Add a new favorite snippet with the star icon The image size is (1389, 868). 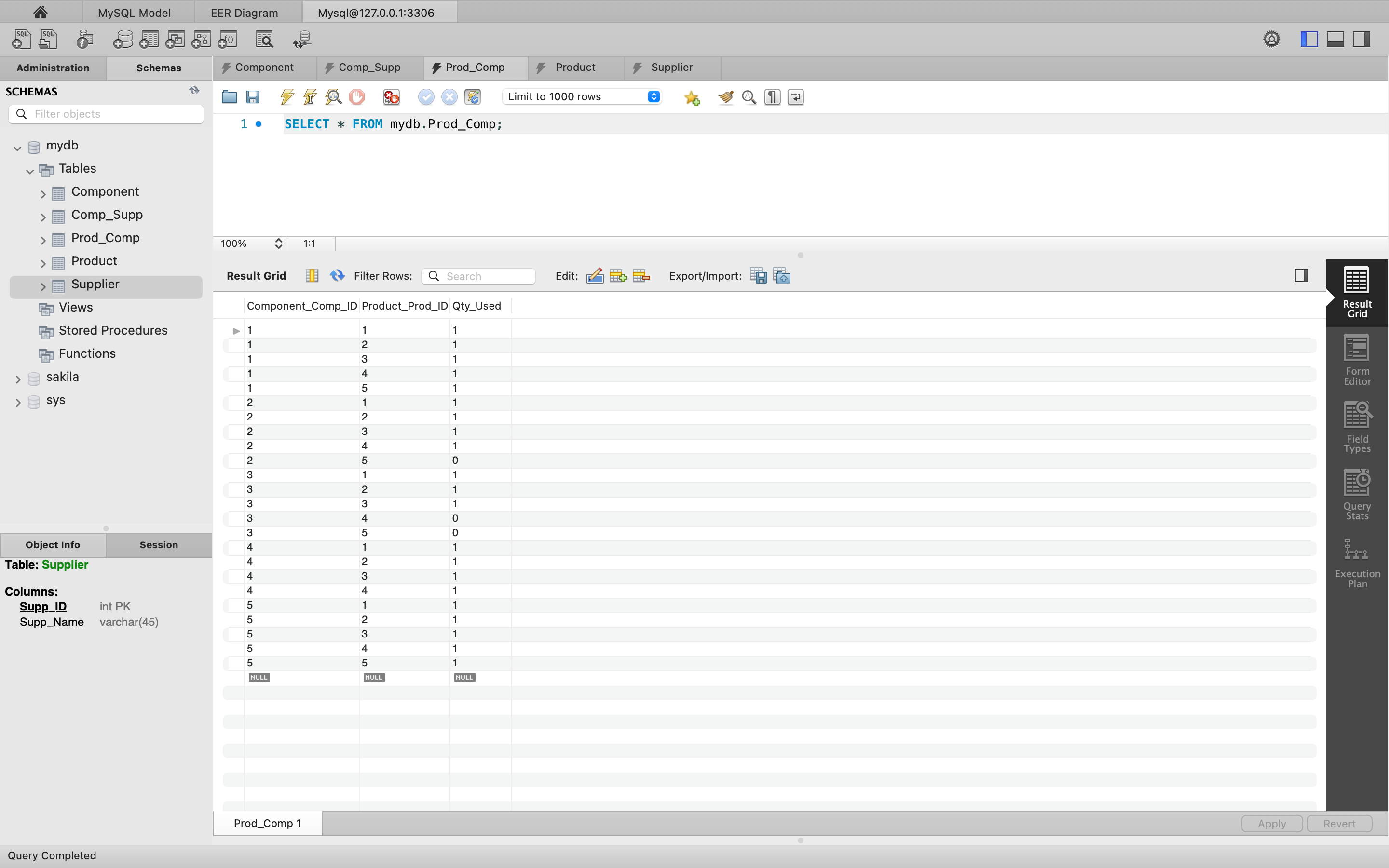point(692,97)
